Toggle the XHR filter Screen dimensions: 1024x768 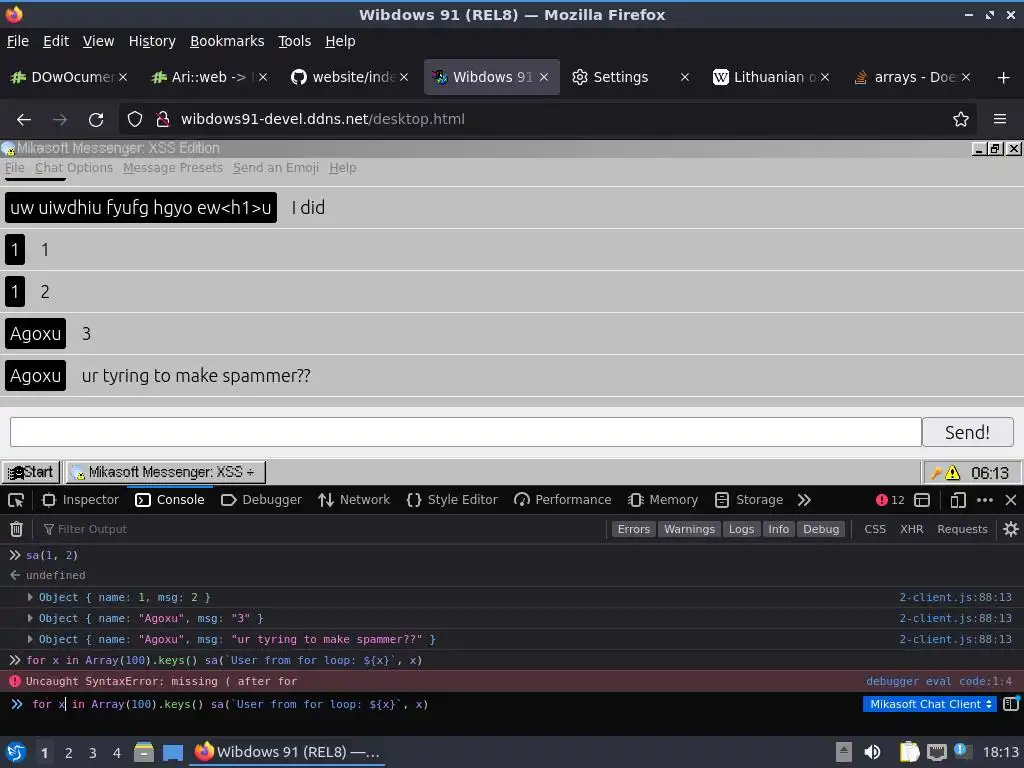(x=911, y=529)
